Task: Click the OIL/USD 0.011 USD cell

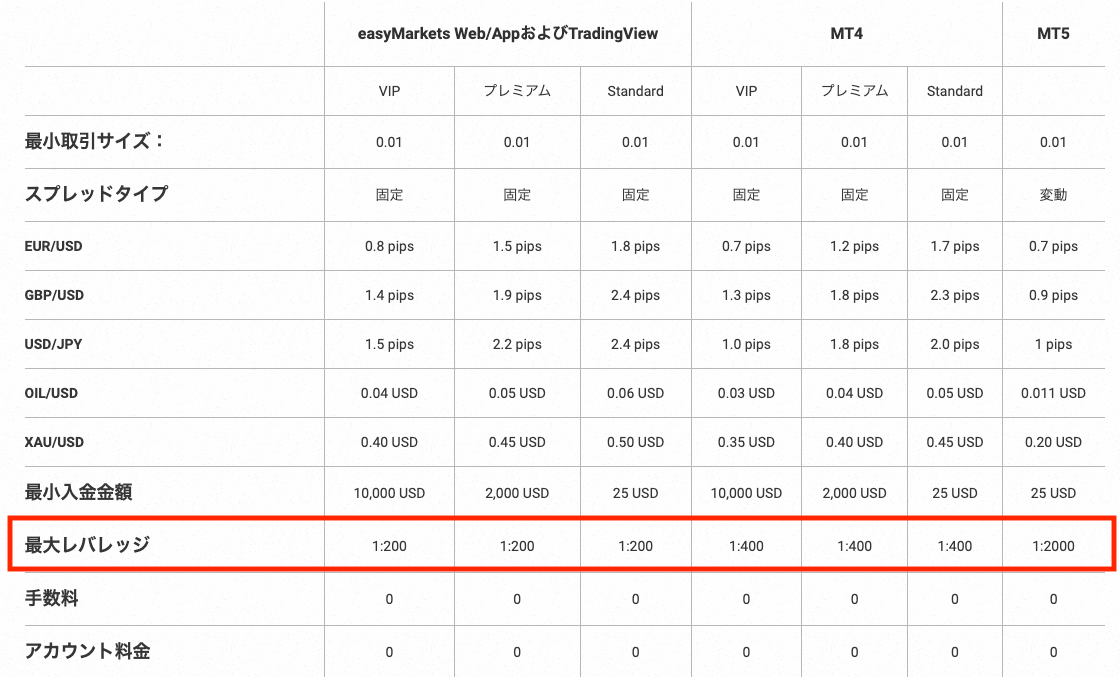Action: coord(1053,393)
